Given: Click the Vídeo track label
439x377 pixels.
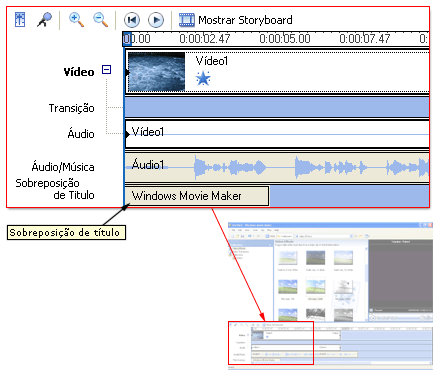Looking at the screenshot, I should (79, 72).
